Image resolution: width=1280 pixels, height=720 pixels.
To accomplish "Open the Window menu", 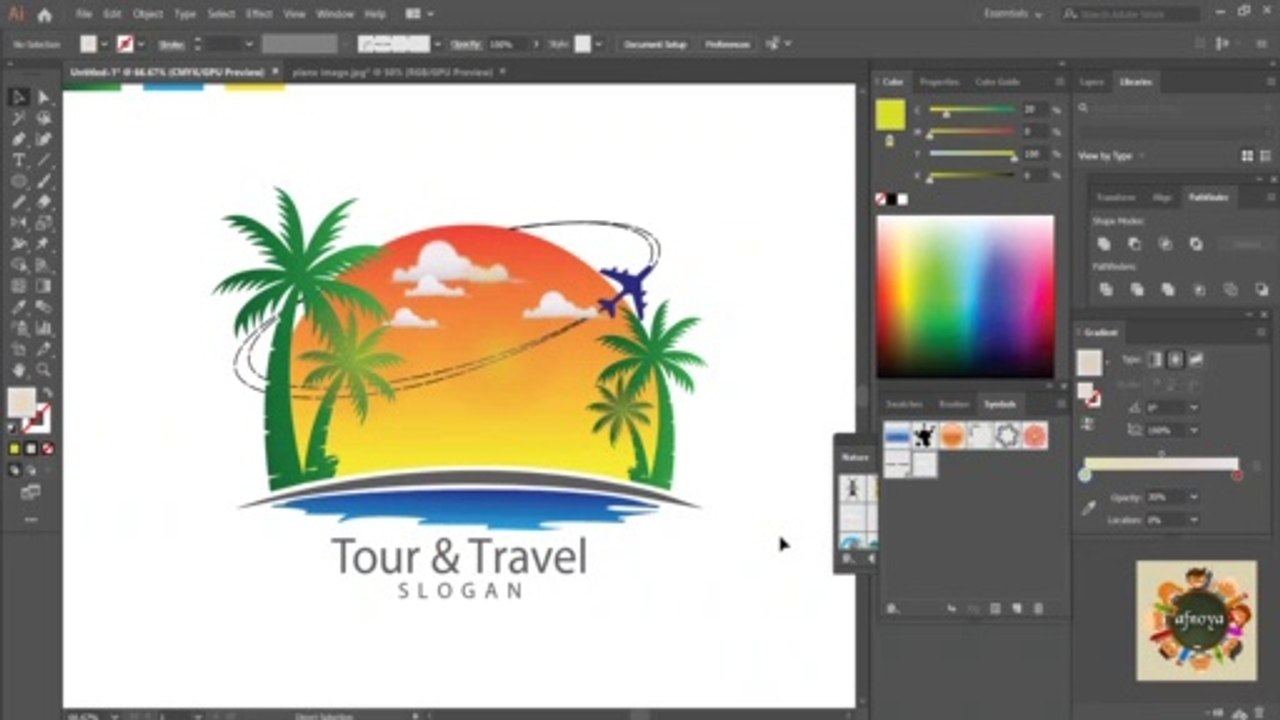I will [x=335, y=14].
